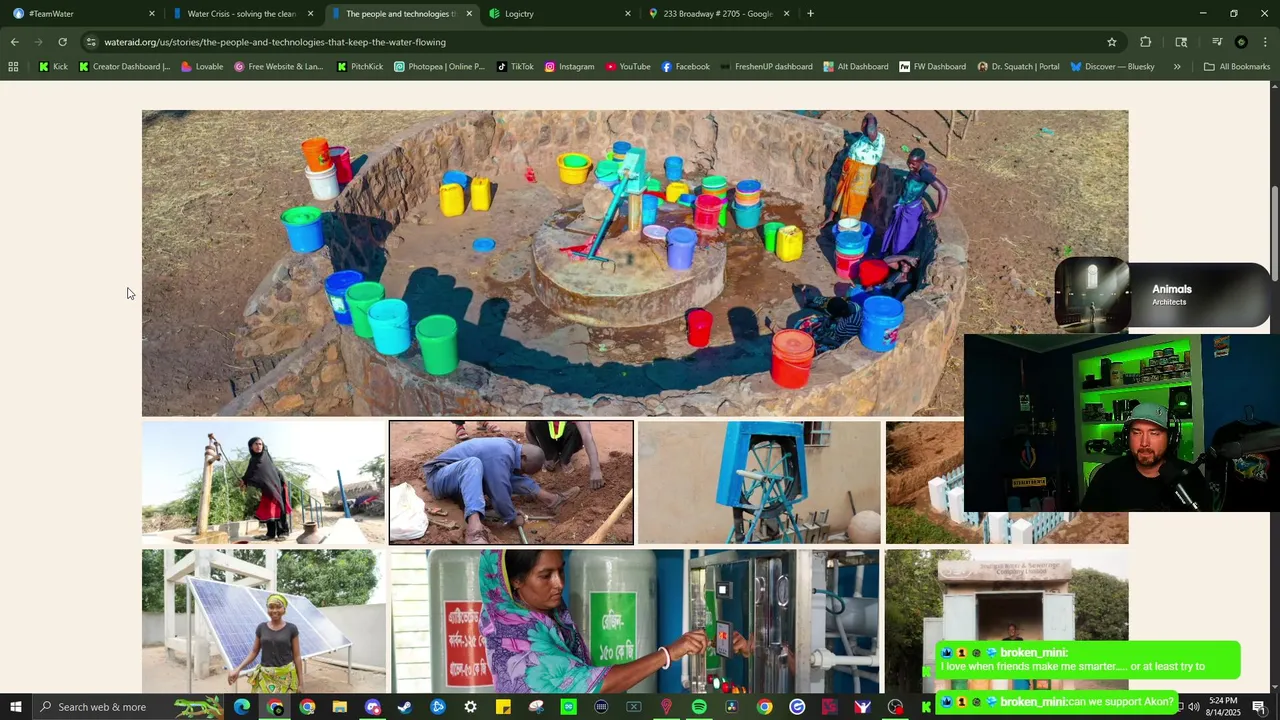Open the Instagram bookmark
The width and height of the screenshot is (1280, 720).
(569, 67)
